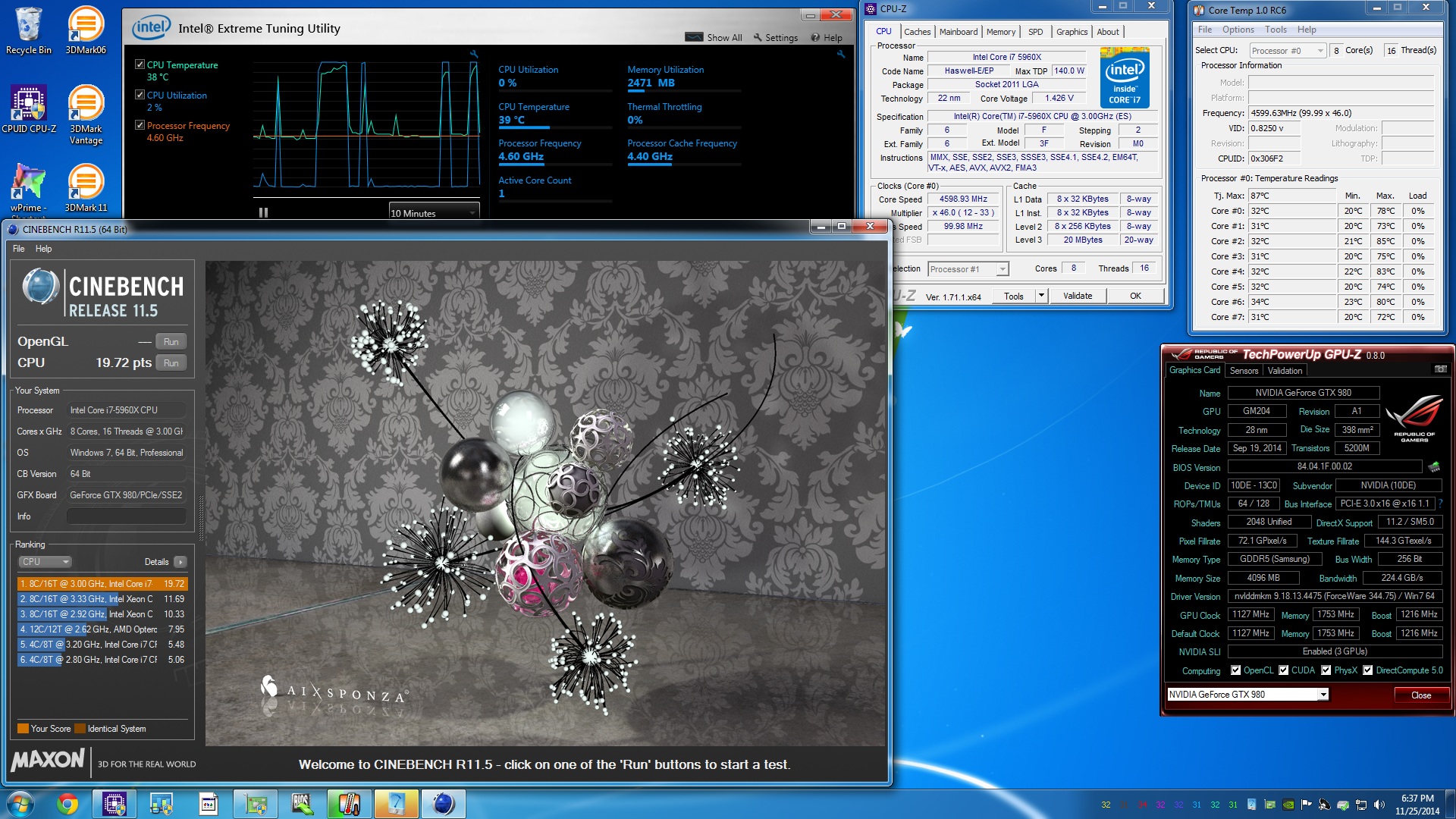The width and height of the screenshot is (1456, 819).
Task: Toggle the PhysX checkbox in GPU-Z
Action: coord(1326,670)
